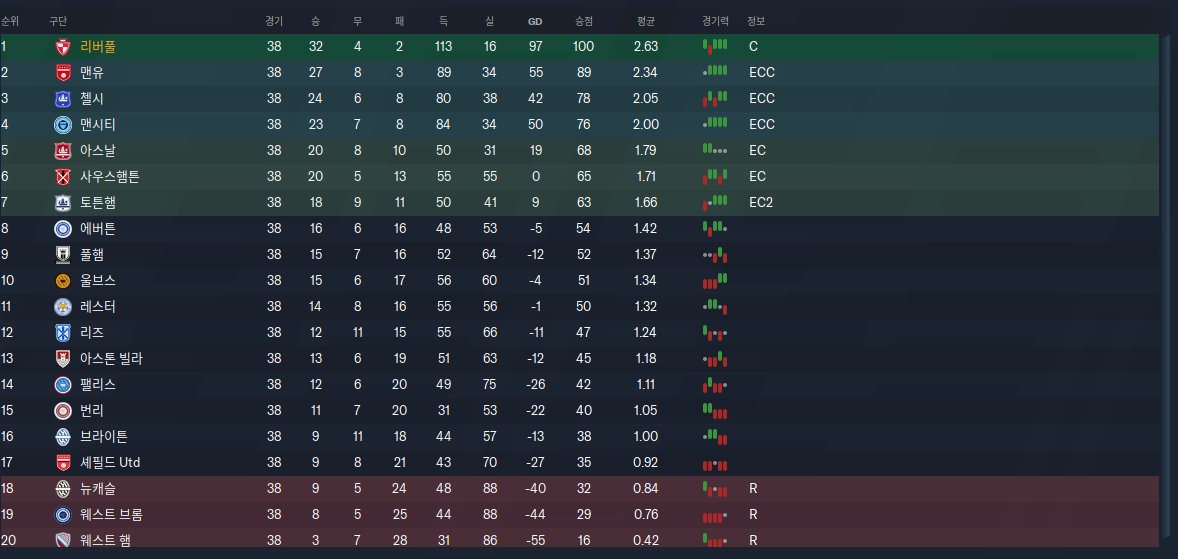The width and height of the screenshot is (1178, 559).
Task: Select the 웨스트 햄 team name
Action: click(x=105, y=541)
